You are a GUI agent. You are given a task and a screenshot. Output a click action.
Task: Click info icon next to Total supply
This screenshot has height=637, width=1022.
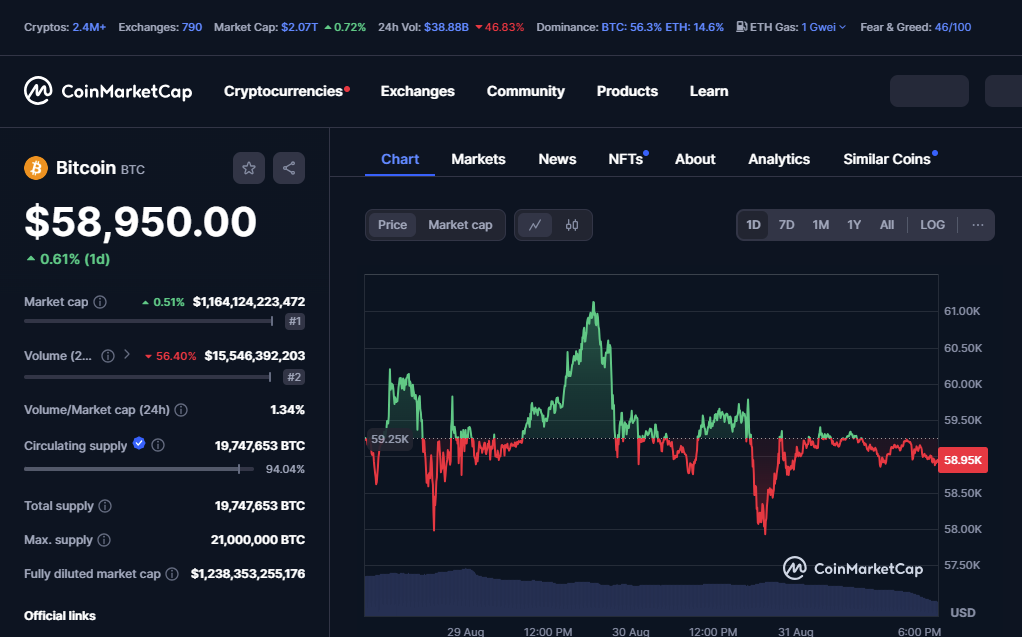[105, 506]
